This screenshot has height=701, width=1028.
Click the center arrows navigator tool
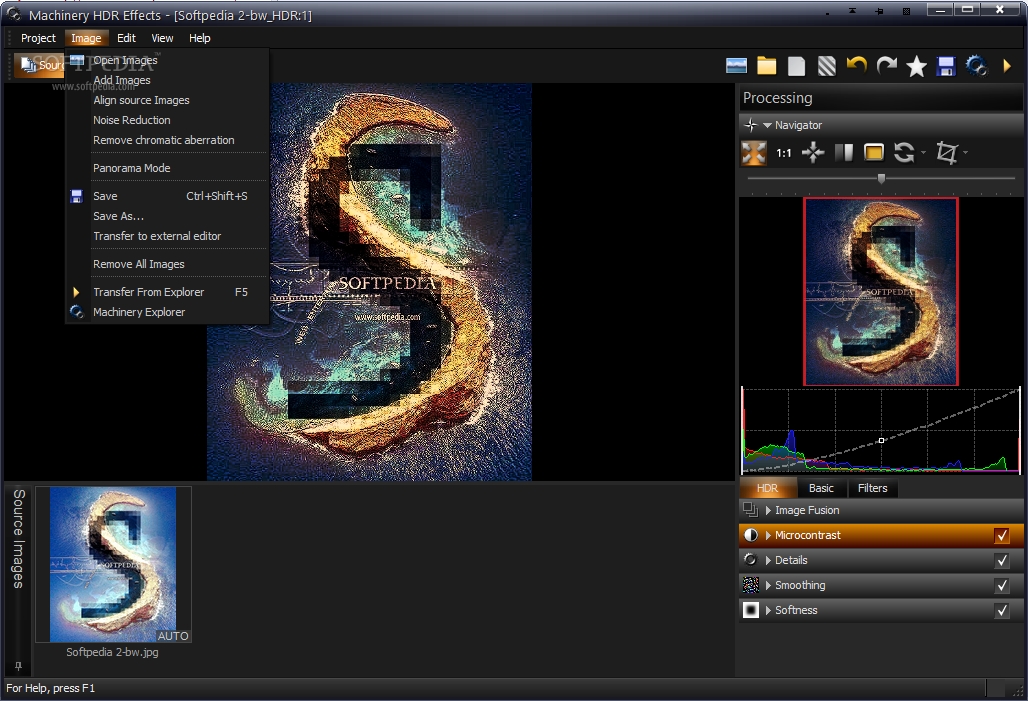pyautogui.click(x=813, y=153)
